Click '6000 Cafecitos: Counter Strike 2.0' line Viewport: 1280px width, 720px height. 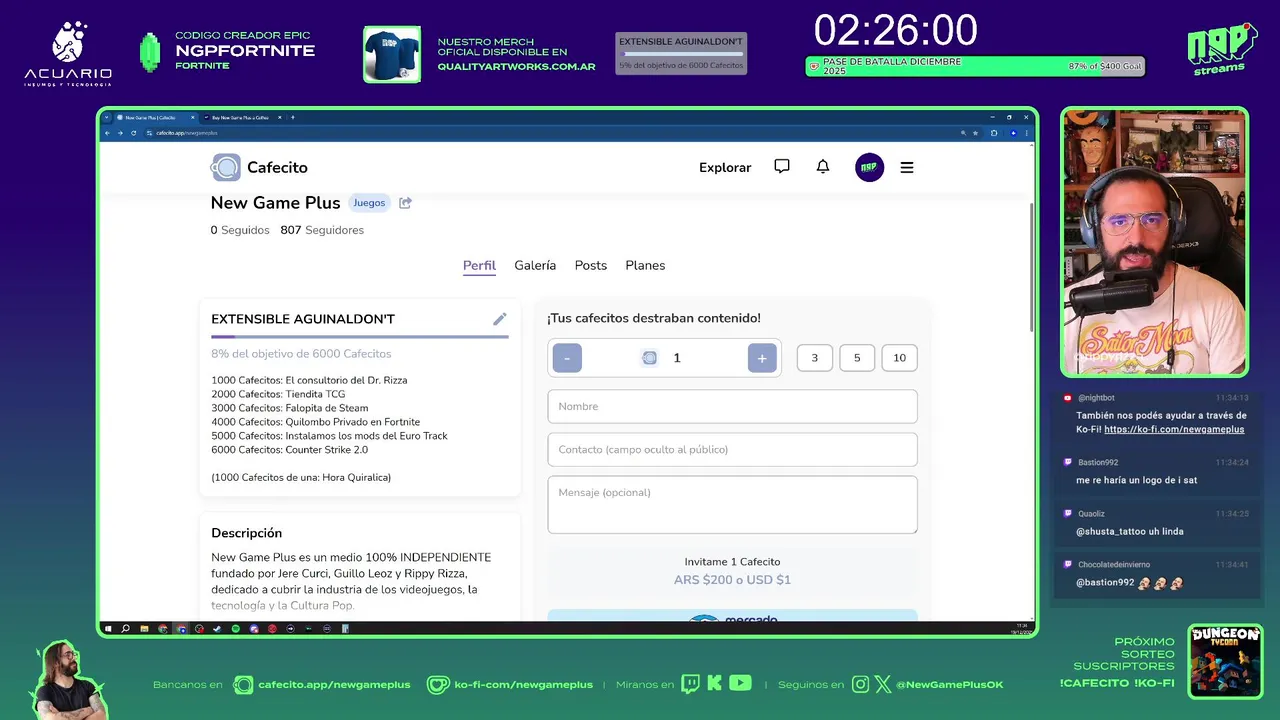tap(289, 450)
